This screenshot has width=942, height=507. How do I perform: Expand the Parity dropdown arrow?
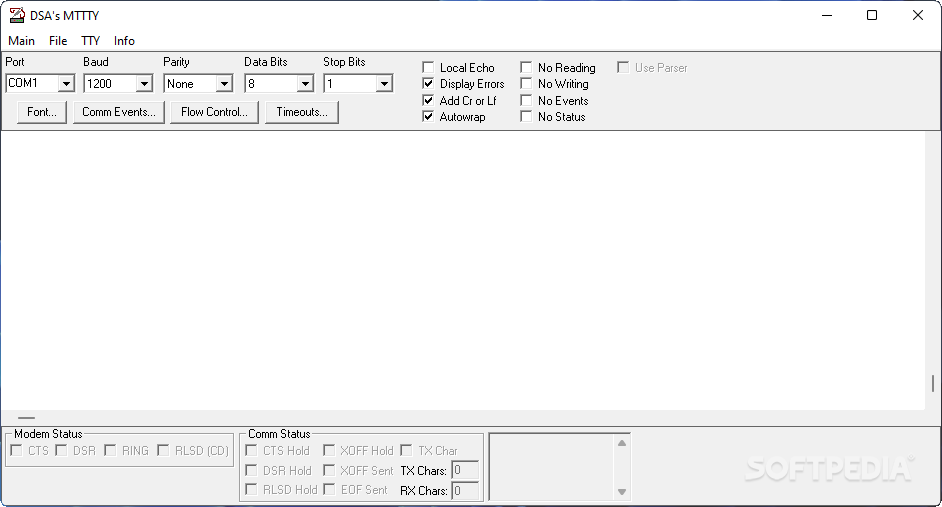224,83
